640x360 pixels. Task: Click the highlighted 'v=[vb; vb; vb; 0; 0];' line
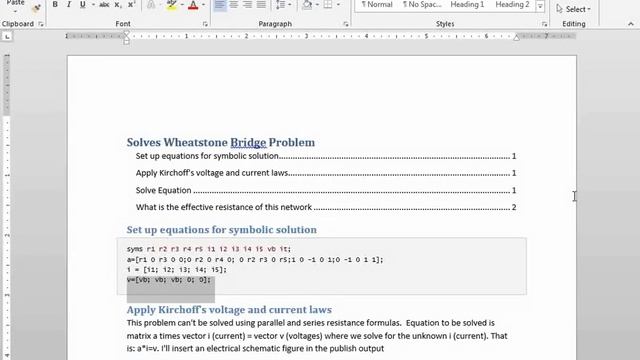click(x=169, y=280)
